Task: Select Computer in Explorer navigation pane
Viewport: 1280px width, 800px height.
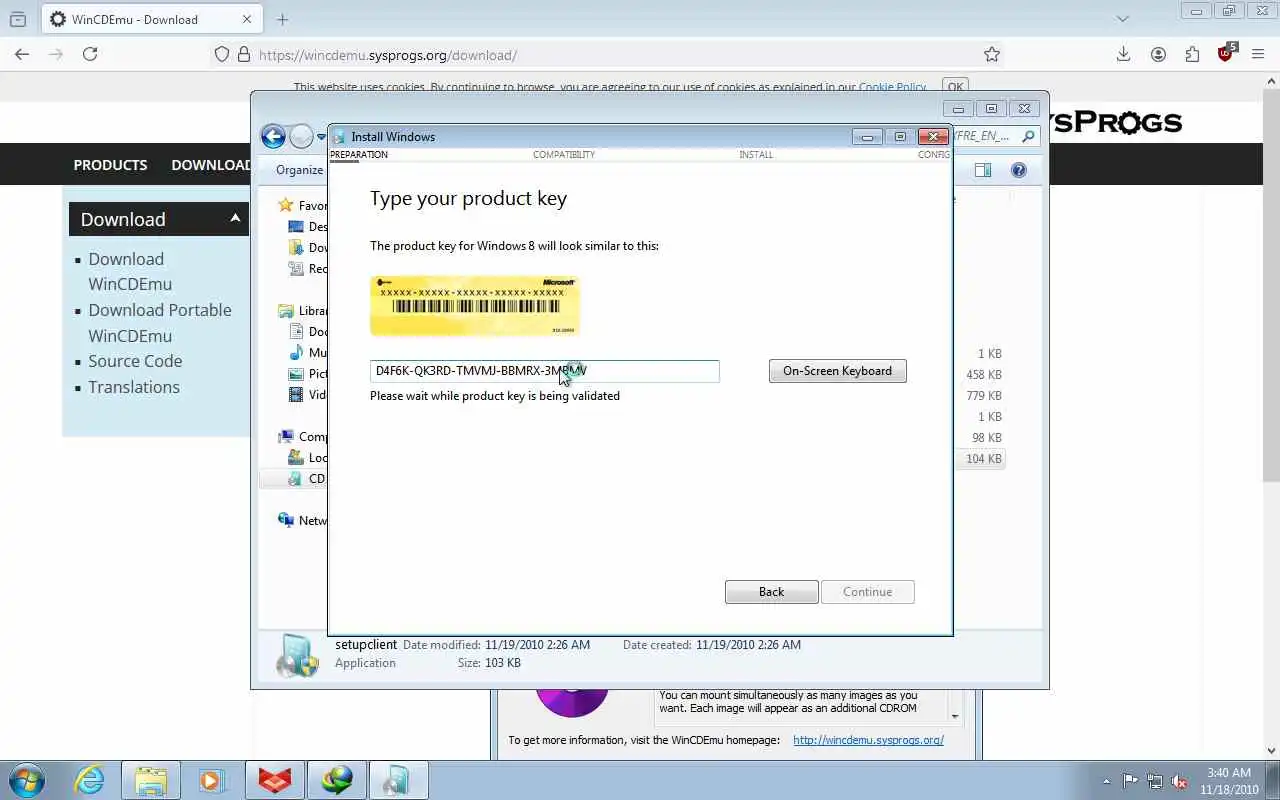Action: tap(302, 437)
